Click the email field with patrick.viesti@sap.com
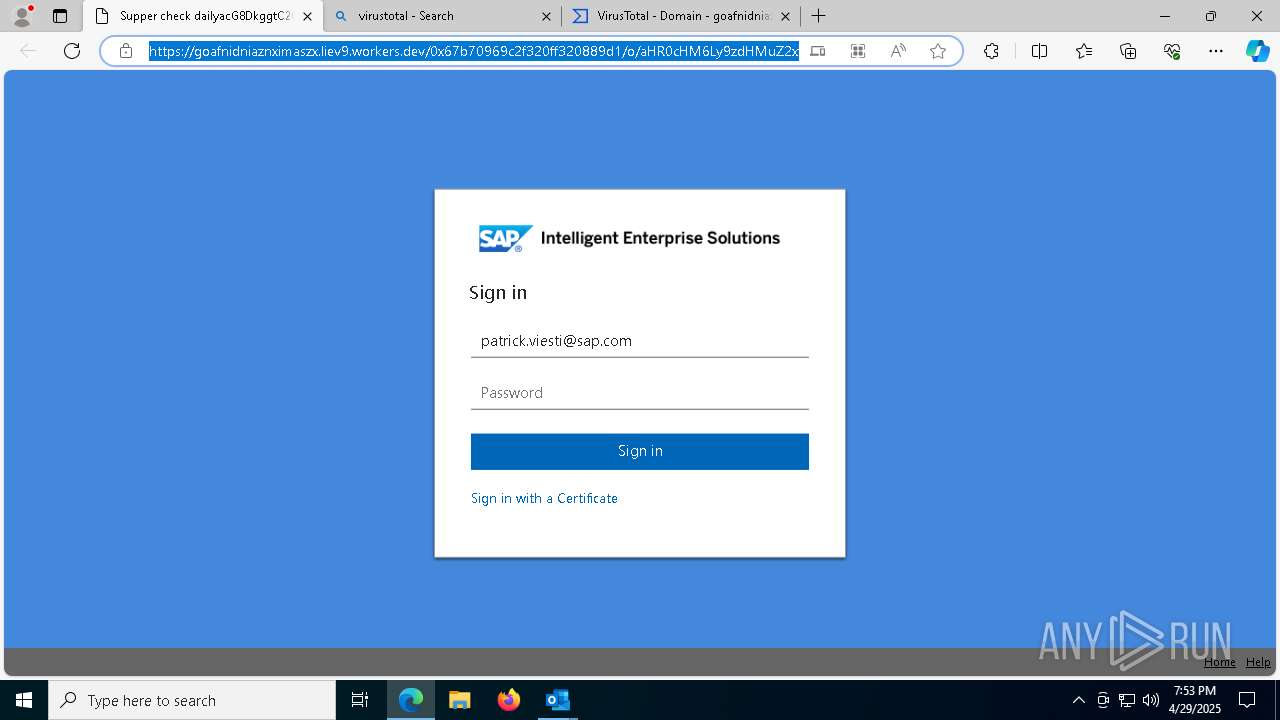 (640, 341)
